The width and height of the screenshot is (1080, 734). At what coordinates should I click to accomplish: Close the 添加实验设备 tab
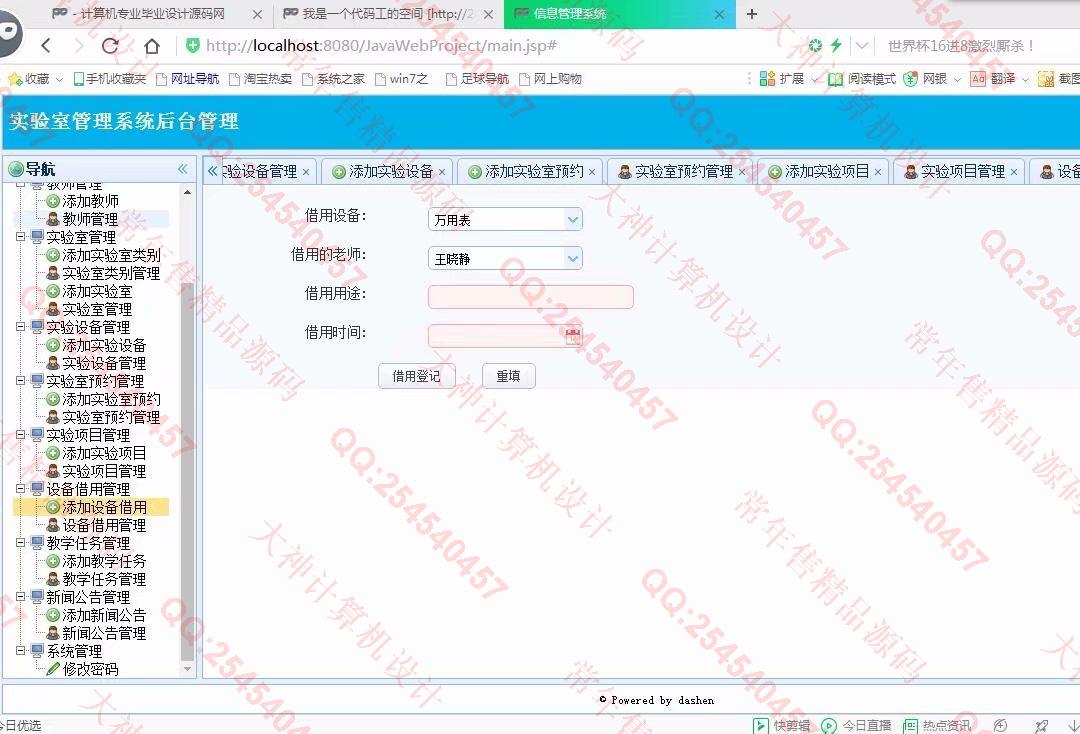click(442, 172)
